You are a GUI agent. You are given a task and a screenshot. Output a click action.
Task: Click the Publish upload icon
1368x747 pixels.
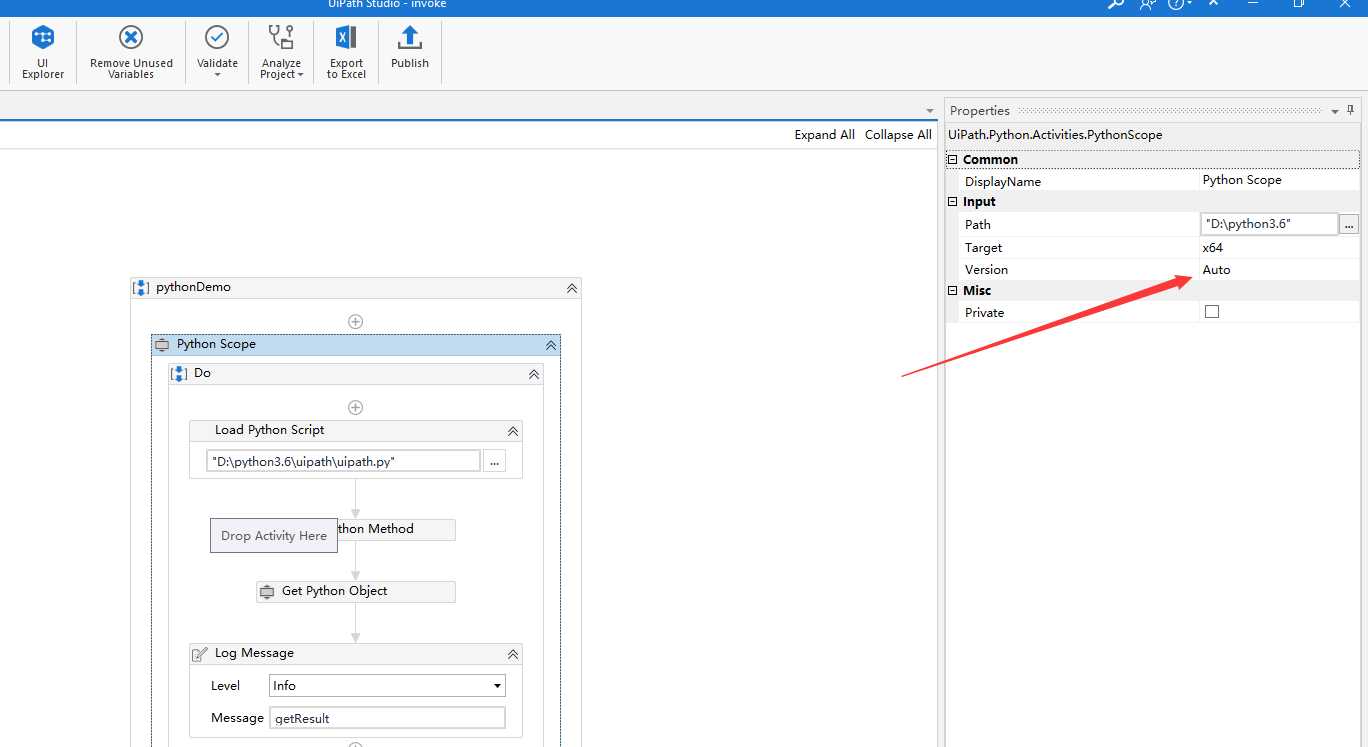pyautogui.click(x=410, y=38)
